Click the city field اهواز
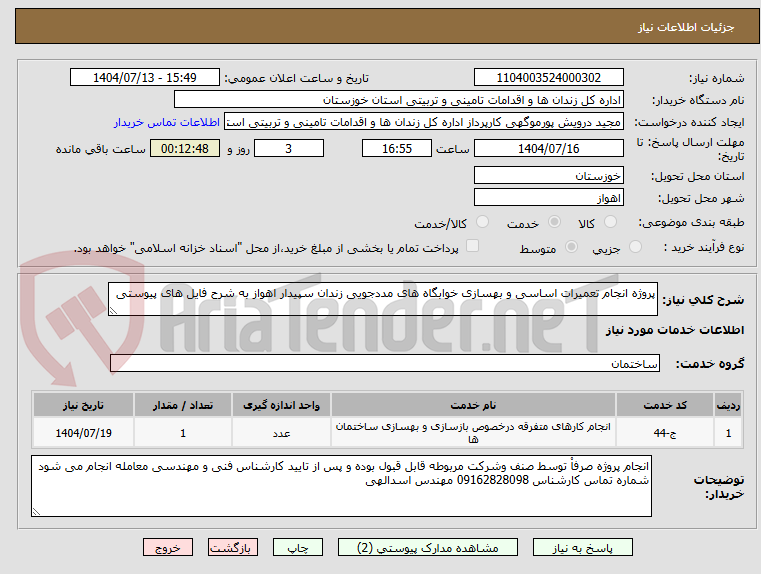761x574 pixels. point(548,197)
